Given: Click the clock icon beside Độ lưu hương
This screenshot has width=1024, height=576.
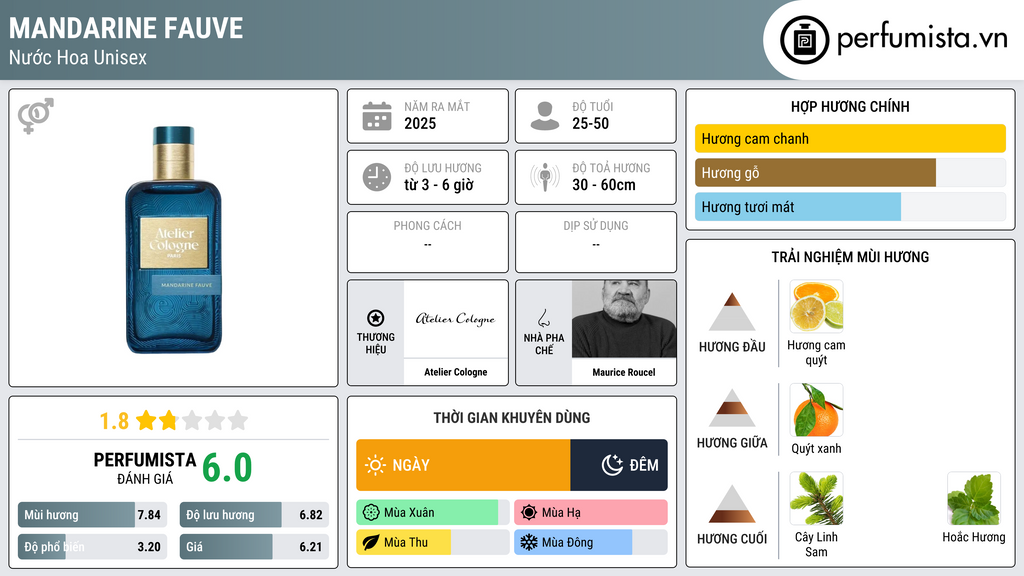Looking at the screenshot, I should coord(377,177).
